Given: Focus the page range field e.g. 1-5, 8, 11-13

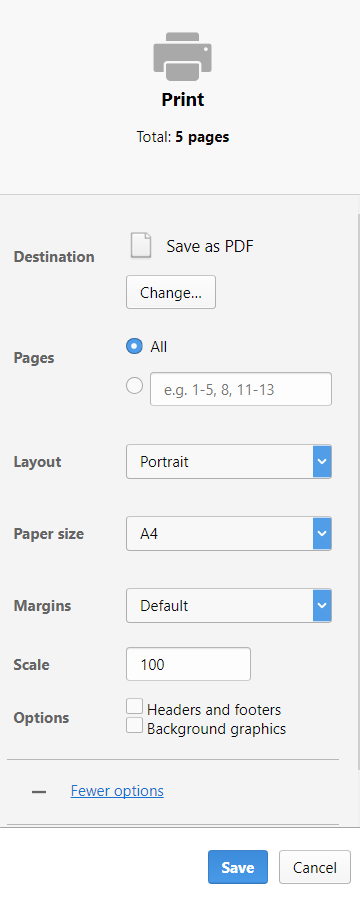Looking at the screenshot, I should pos(241,389).
